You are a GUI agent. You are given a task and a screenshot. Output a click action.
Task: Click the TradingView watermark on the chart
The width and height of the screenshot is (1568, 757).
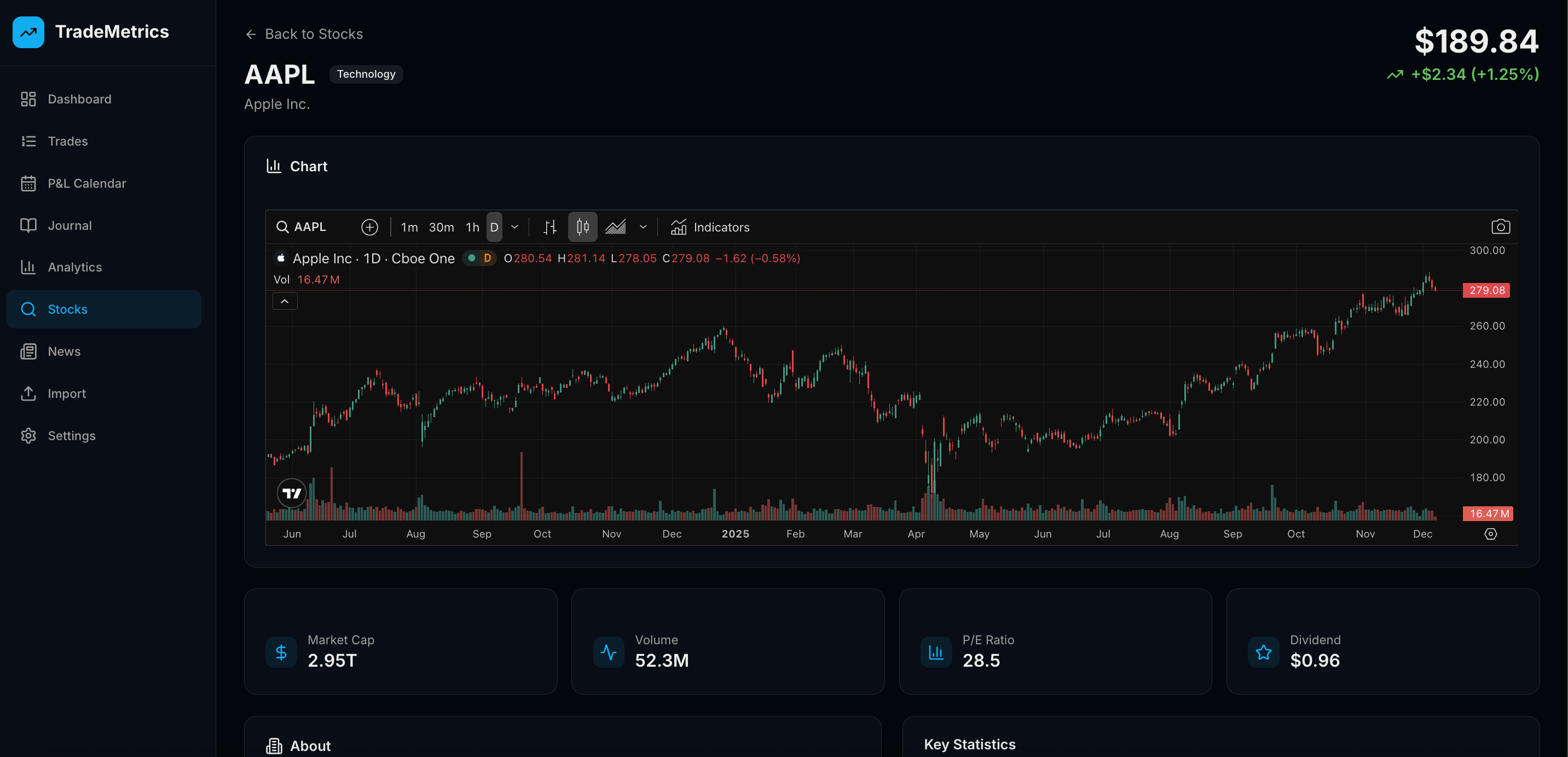point(292,493)
